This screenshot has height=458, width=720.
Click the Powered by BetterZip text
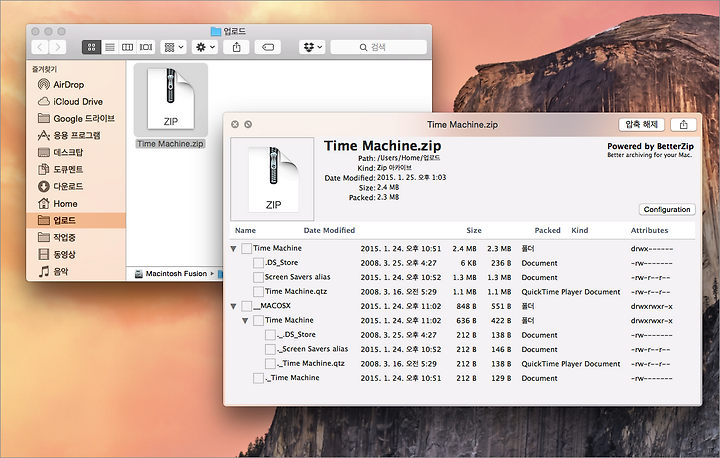tap(650, 147)
